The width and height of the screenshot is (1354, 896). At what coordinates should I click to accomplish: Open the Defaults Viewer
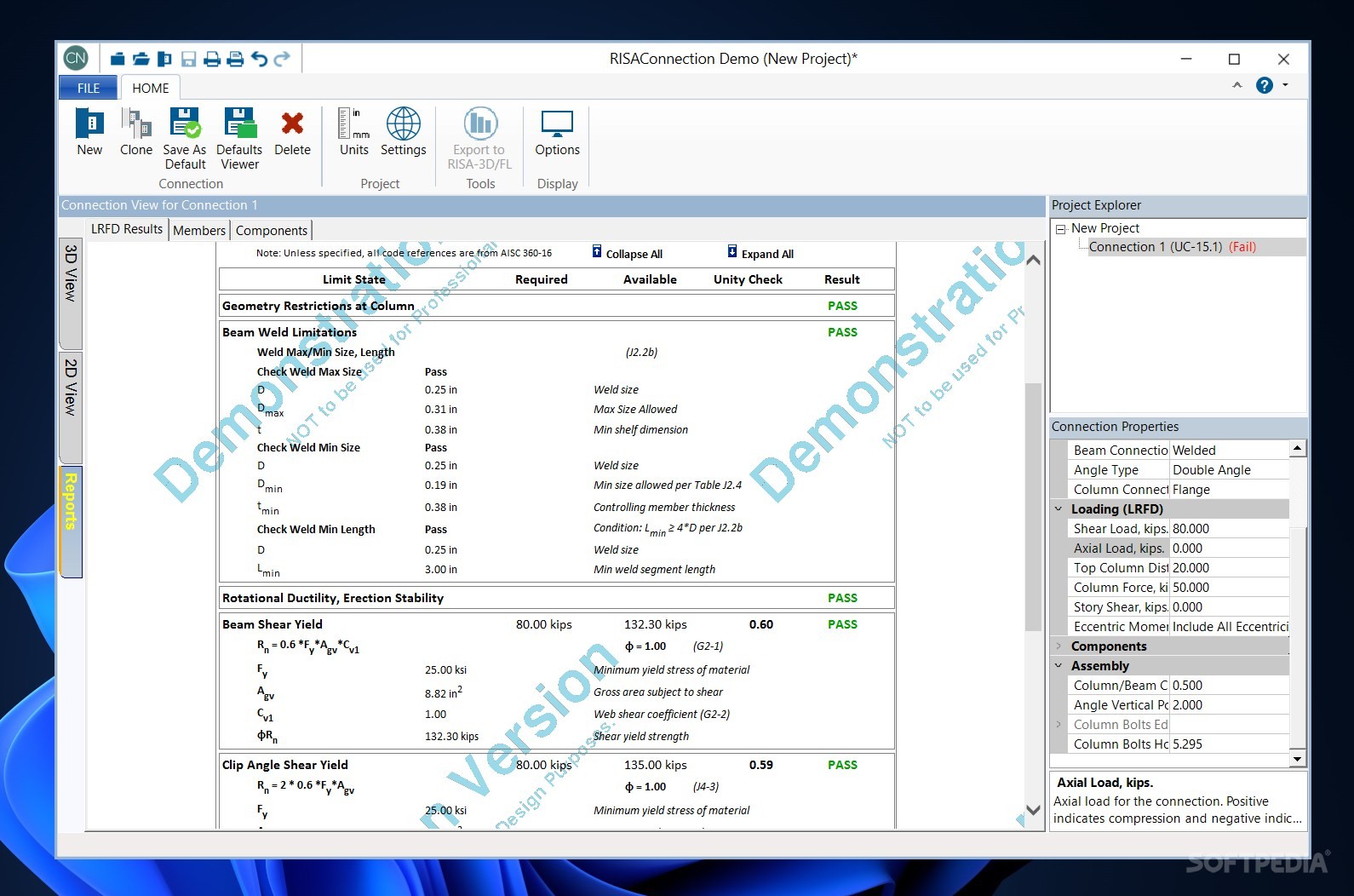tap(239, 139)
